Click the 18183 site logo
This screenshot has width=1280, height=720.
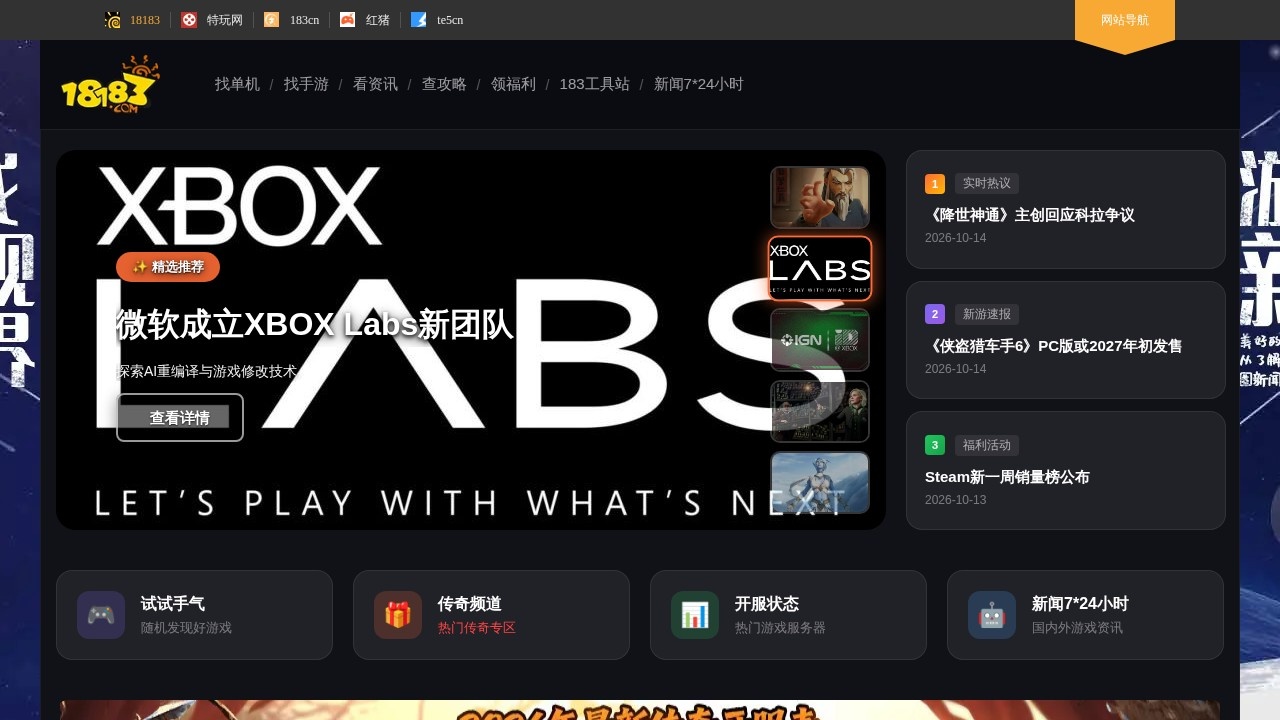click(110, 84)
